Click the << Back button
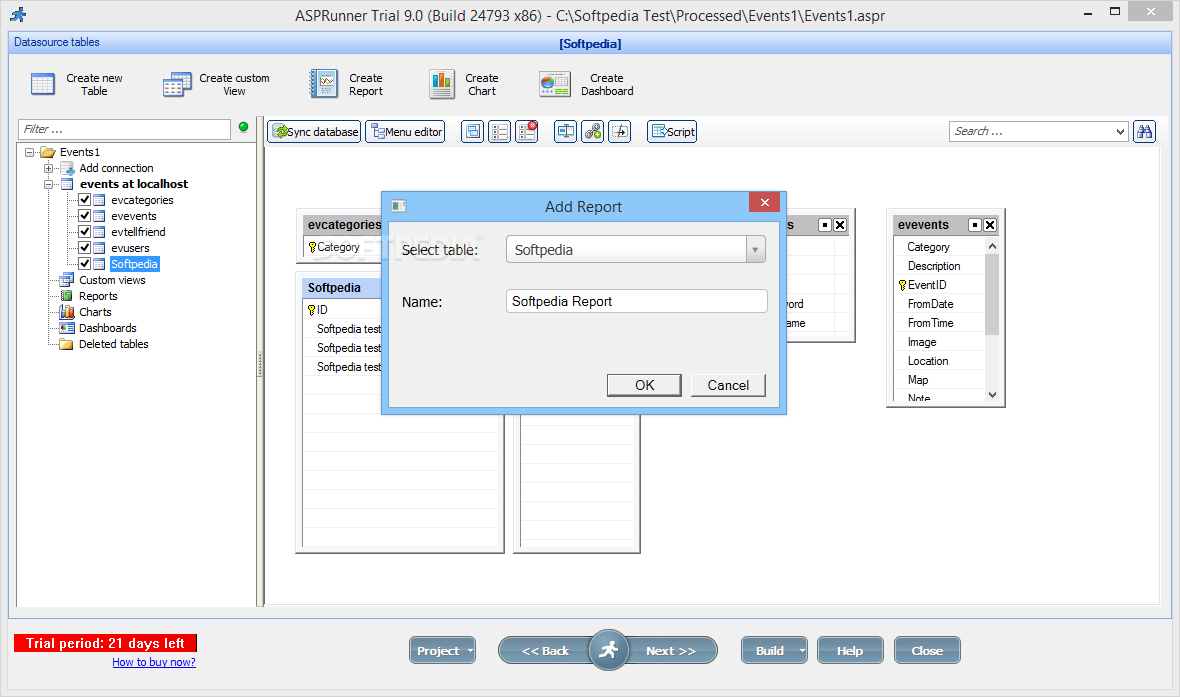Image resolution: width=1180 pixels, height=697 pixels. [x=545, y=650]
